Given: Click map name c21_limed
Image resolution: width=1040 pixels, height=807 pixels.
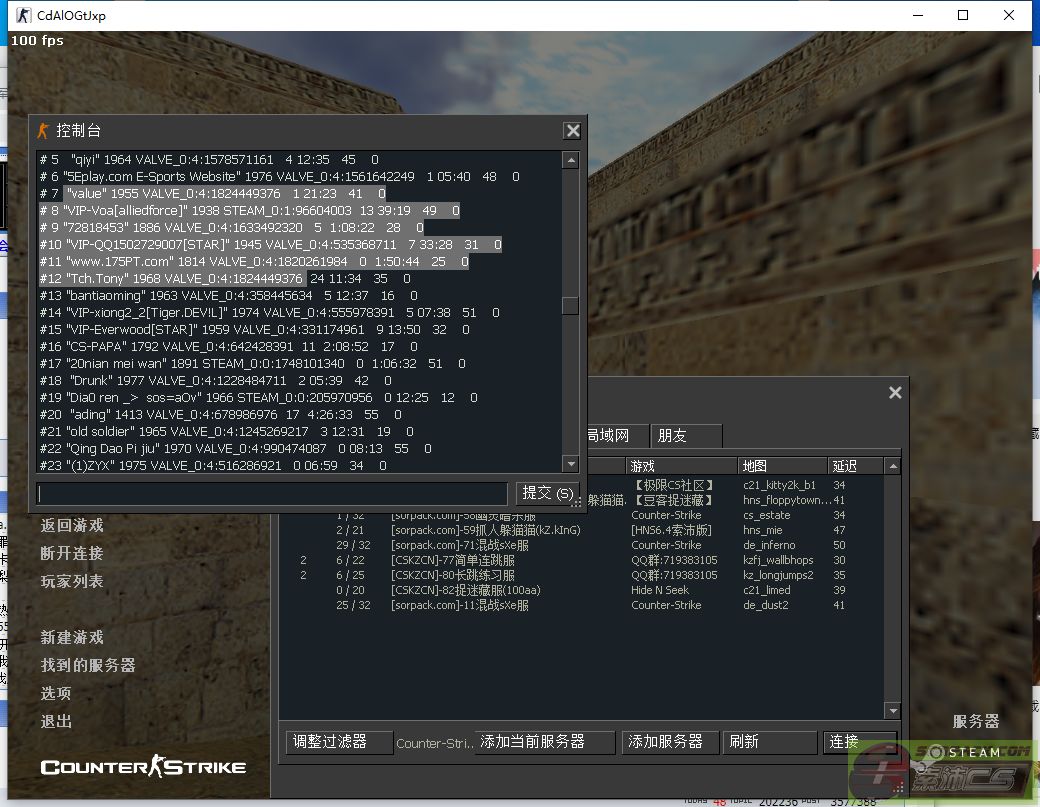Looking at the screenshot, I should (767, 590).
